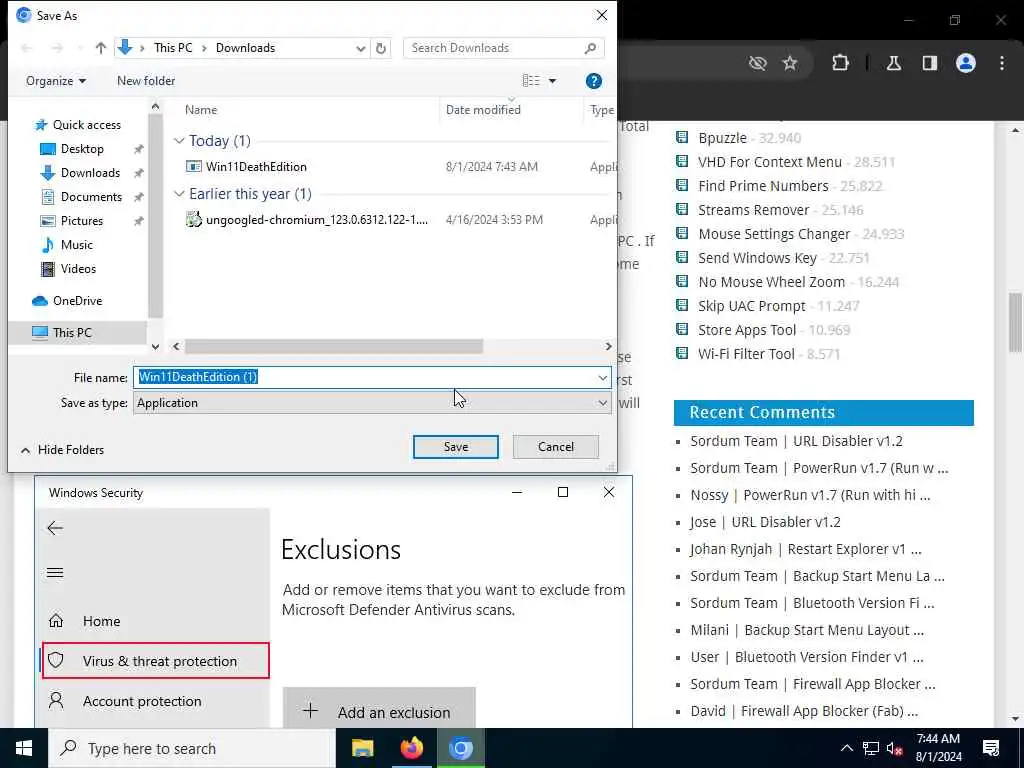Screen dimensions: 1024x768
Task: Open Windows Start menu
Action: (x=24, y=748)
